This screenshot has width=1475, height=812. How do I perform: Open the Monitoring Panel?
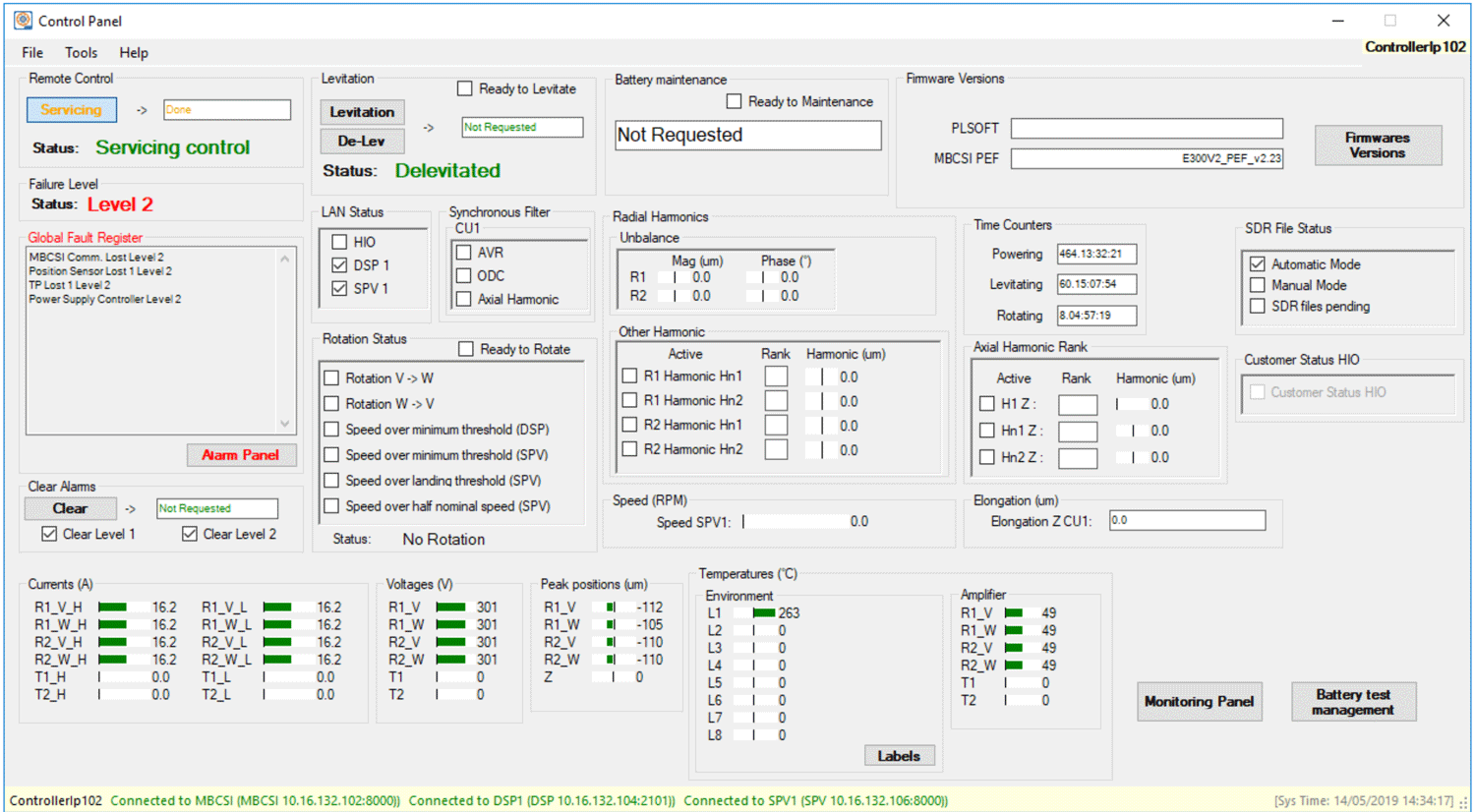(1198, 702)
